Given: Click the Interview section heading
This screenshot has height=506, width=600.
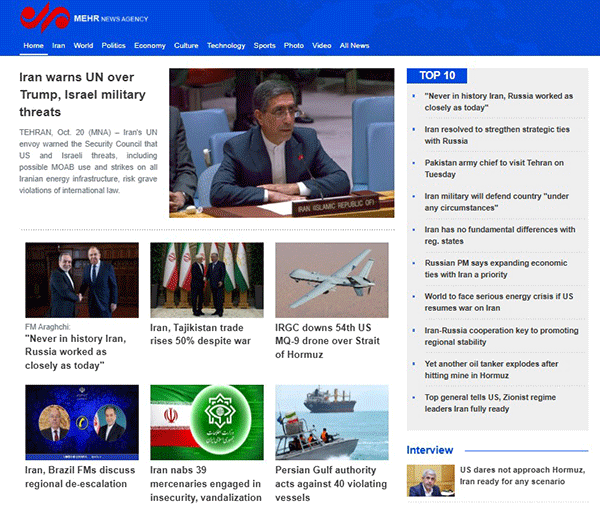Looking at the screenshot, I should [430, 450].
